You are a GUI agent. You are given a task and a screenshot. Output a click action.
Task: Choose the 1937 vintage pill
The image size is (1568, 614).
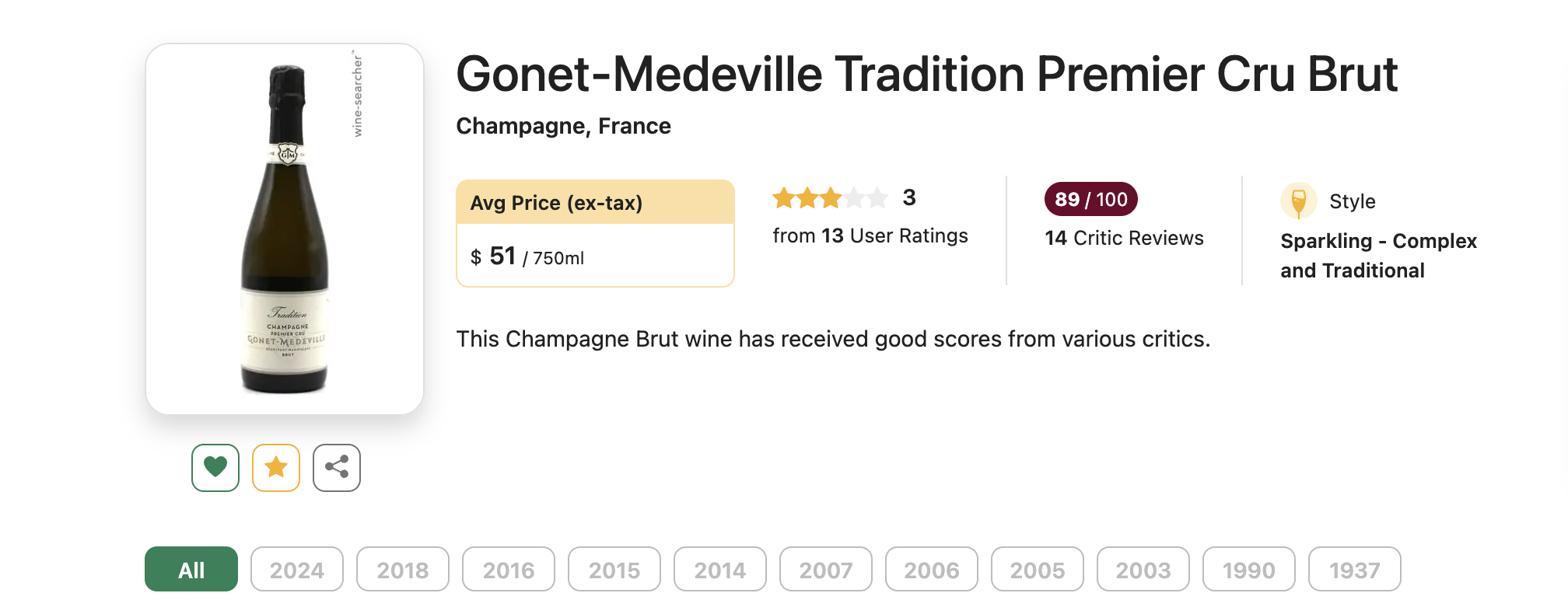[x=1355, y=569]
